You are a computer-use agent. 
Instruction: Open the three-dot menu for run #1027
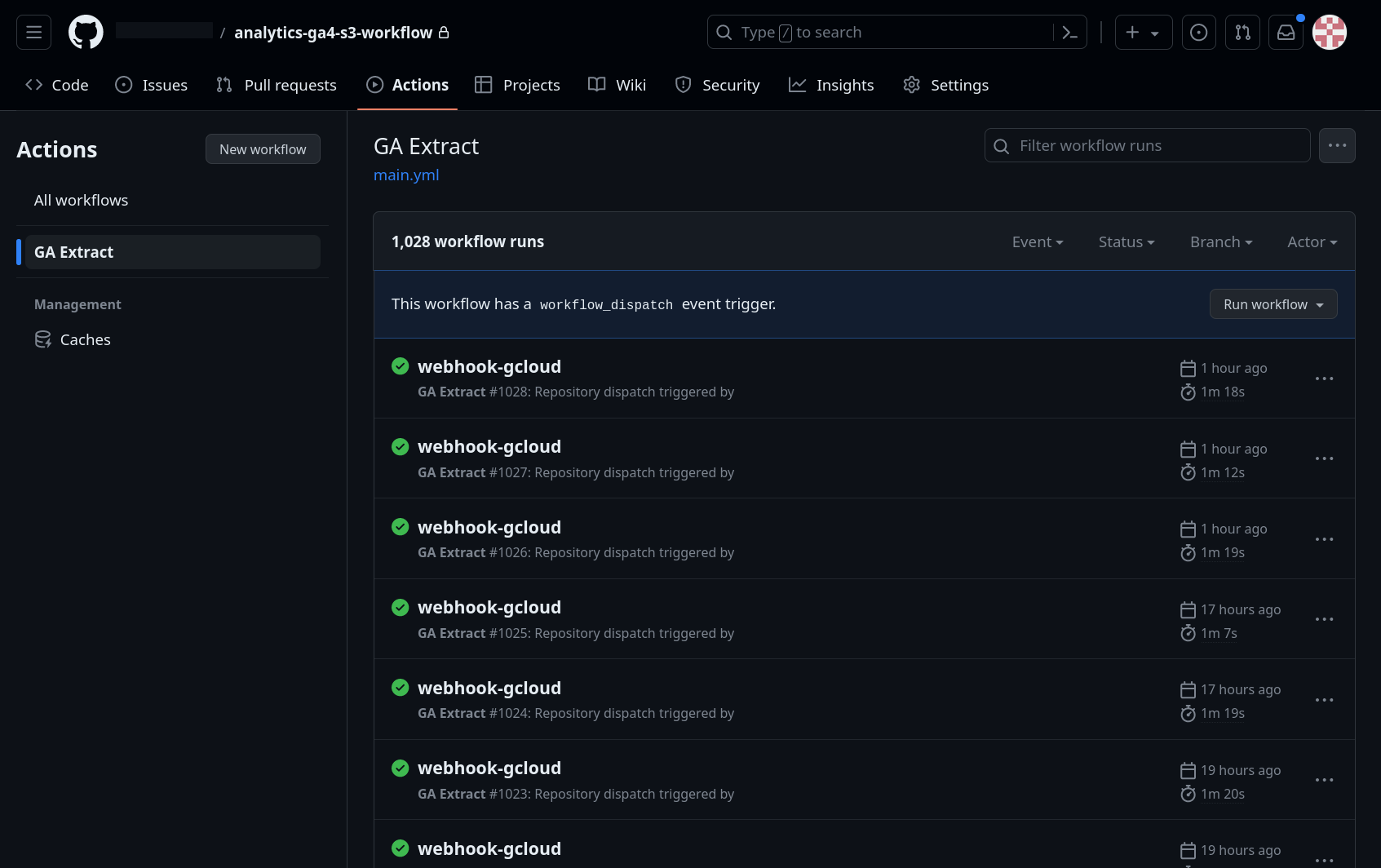[1324, 458]
